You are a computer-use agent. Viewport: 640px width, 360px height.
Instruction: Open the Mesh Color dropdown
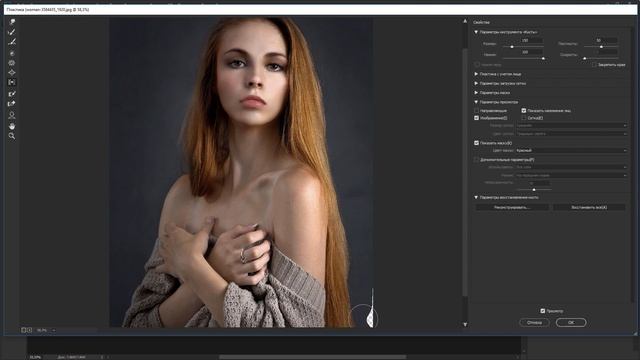pyautogui.click(x=571, y=134)
